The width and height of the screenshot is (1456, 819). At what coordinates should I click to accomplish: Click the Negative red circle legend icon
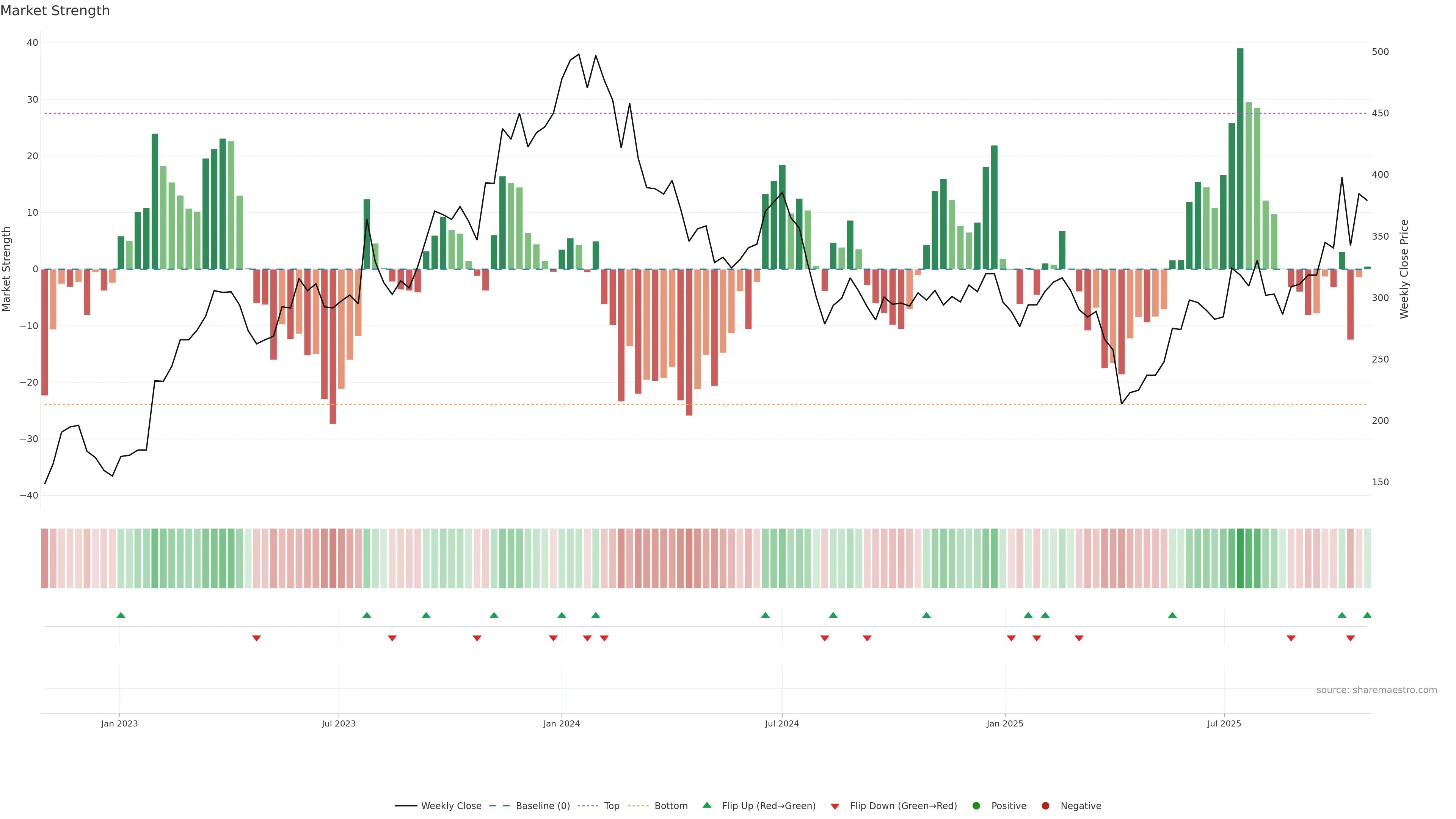click(1045, 806)
